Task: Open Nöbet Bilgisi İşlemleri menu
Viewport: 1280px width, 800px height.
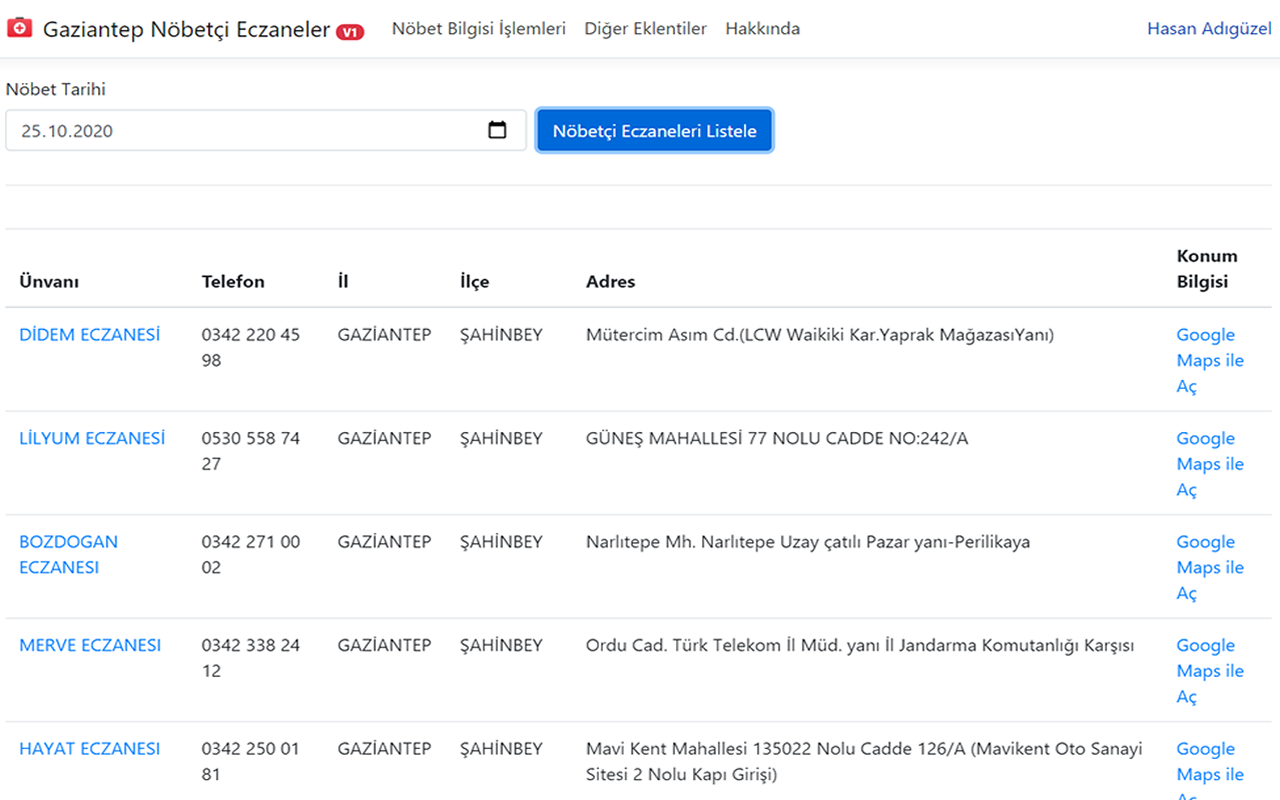Action: pyautogui.click(x=479, y=29)
